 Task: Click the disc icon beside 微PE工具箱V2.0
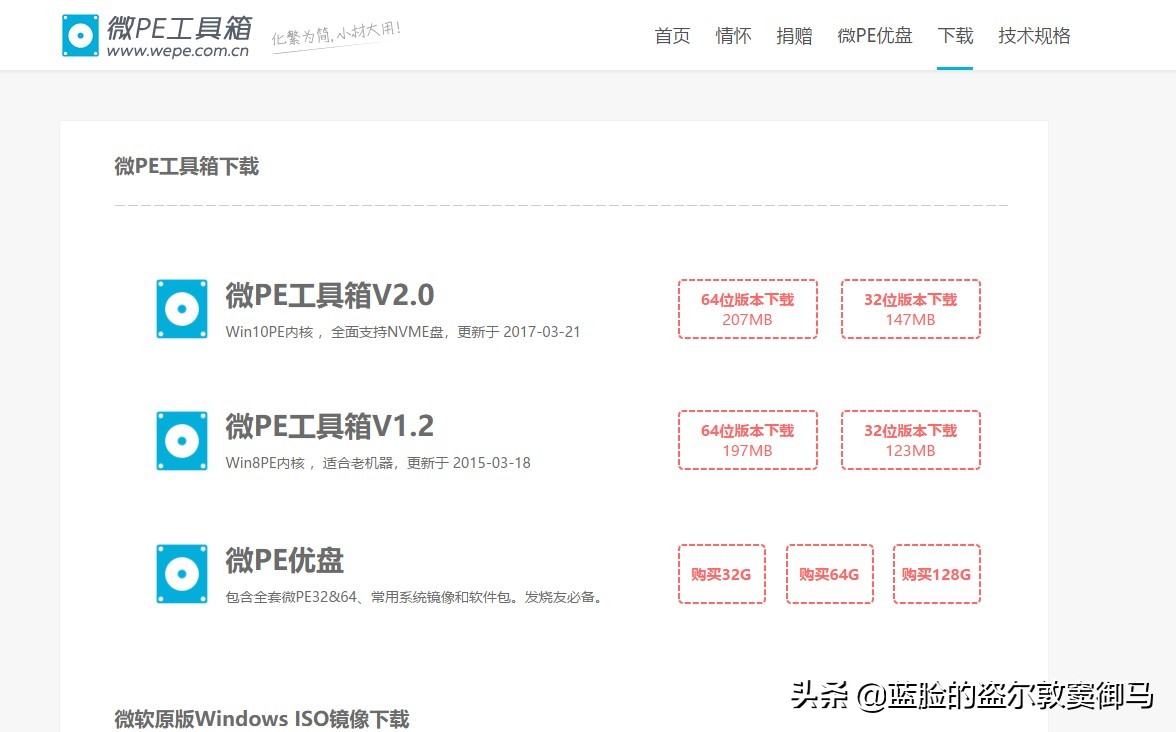coord(181,308)
